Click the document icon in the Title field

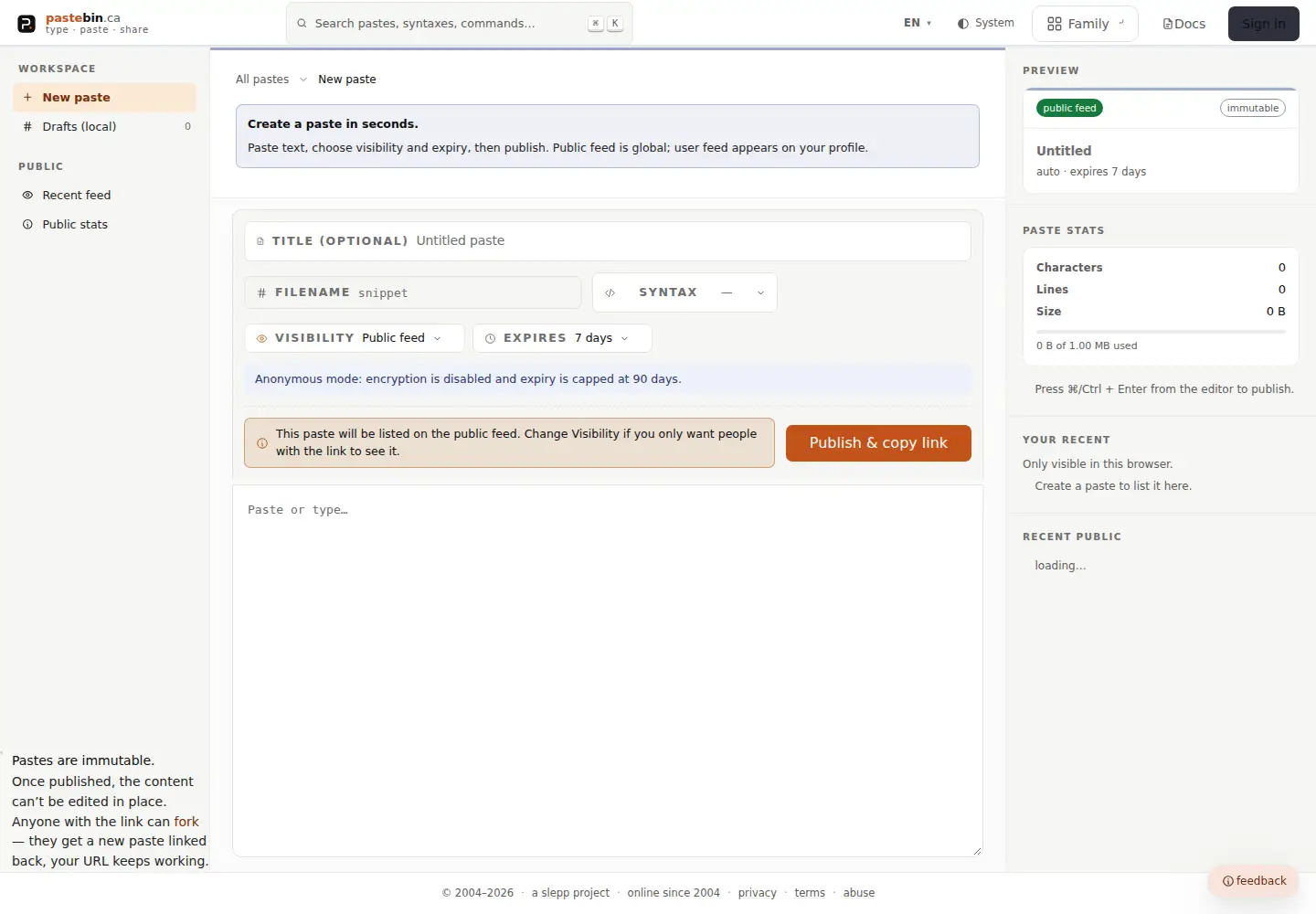(x=260, y=241)
